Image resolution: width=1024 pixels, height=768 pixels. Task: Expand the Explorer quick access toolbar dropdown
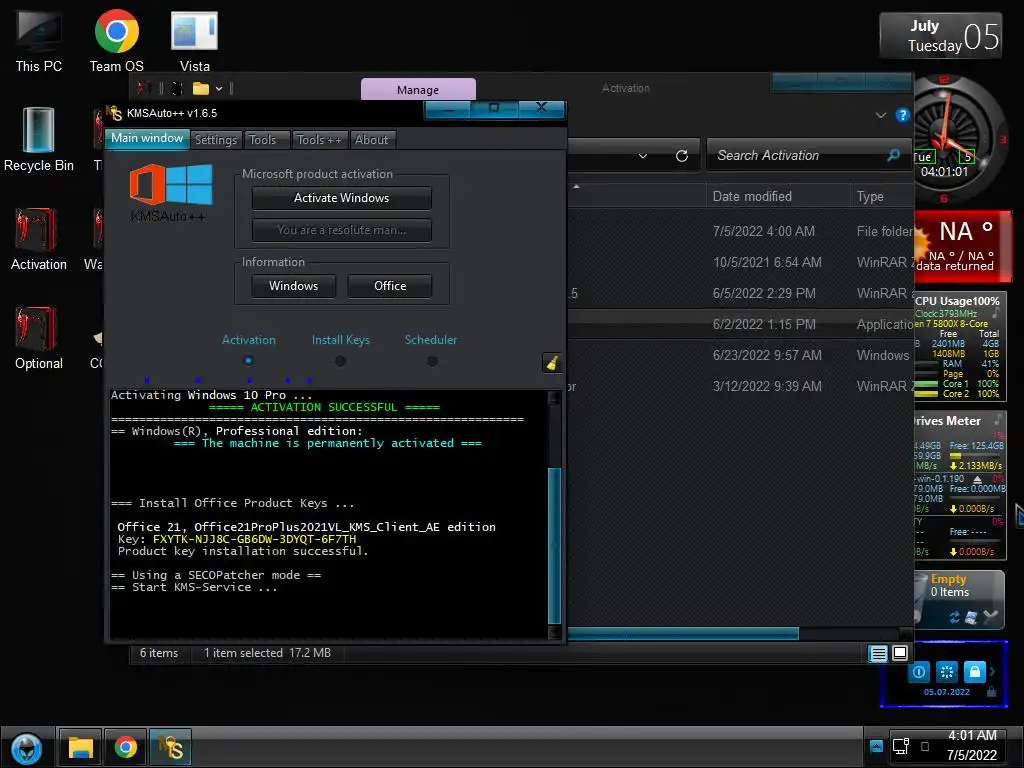pyautogui.click(x=219, y=88)
